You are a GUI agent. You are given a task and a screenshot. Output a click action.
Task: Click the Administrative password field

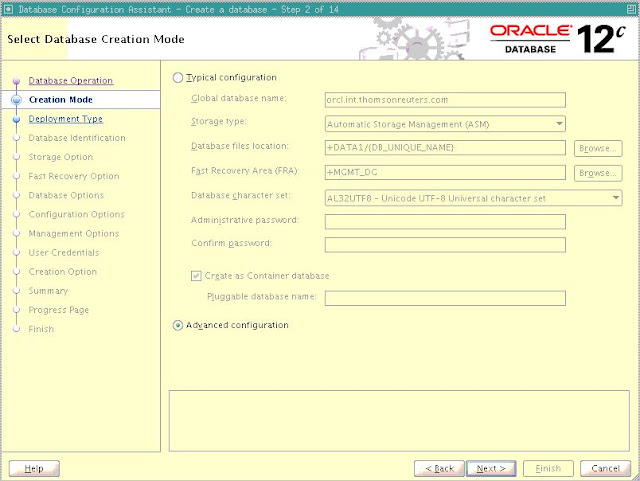click(x=445, y=222)
